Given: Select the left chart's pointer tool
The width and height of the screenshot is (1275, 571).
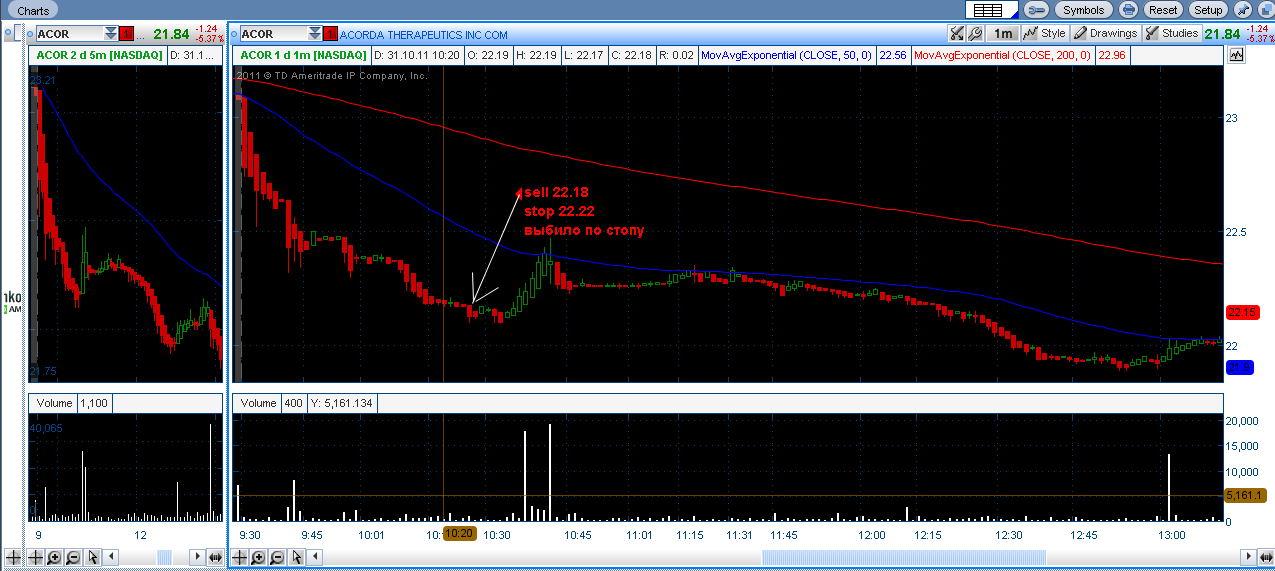Looking at the screenshot, I should (x=93, y=557).
